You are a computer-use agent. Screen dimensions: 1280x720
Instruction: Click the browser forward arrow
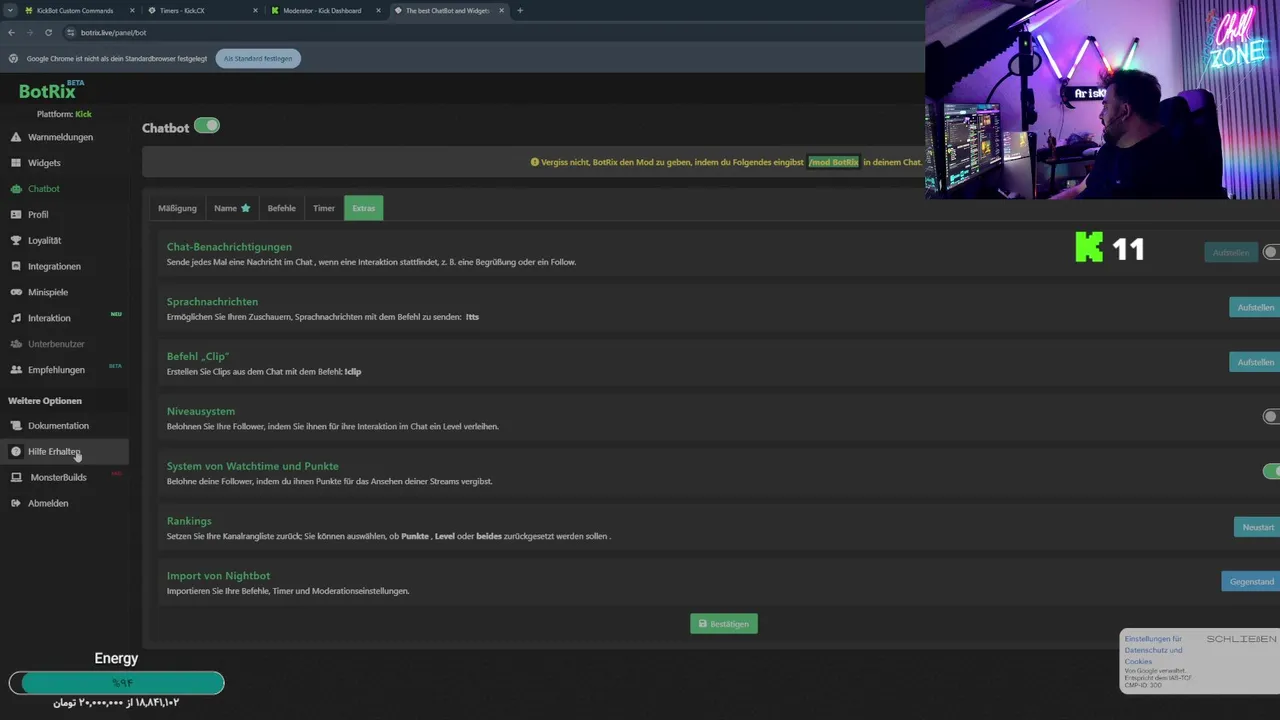(30, 32)
